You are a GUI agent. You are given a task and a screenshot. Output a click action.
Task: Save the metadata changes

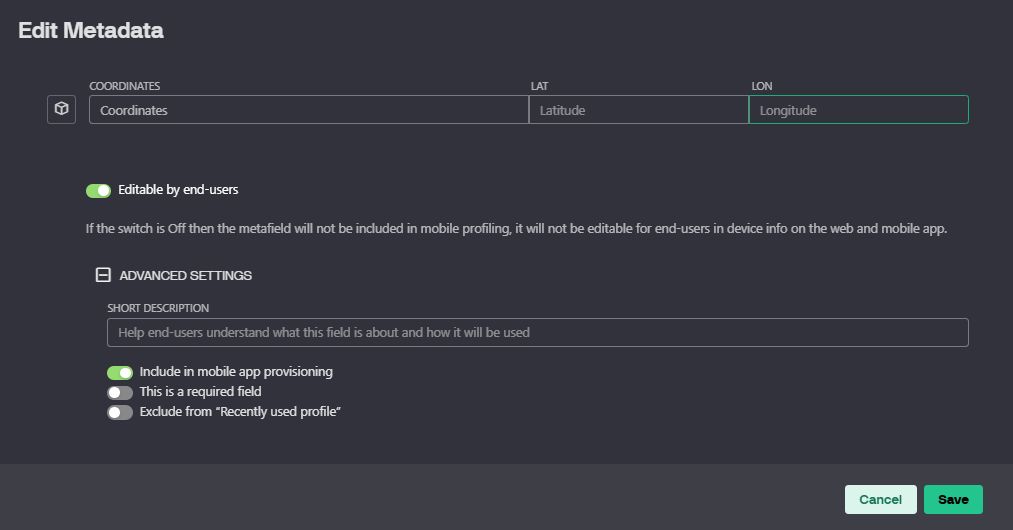pos(953,500)
